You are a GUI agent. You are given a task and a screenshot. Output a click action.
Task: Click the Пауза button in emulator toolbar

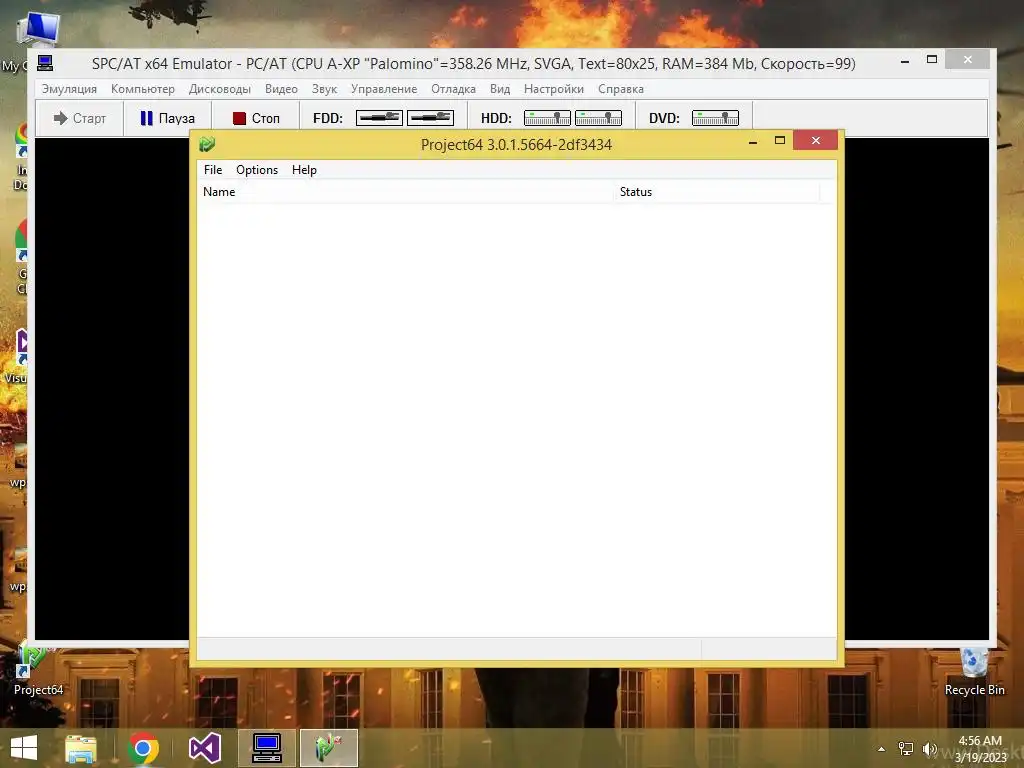tap(167, 118)
